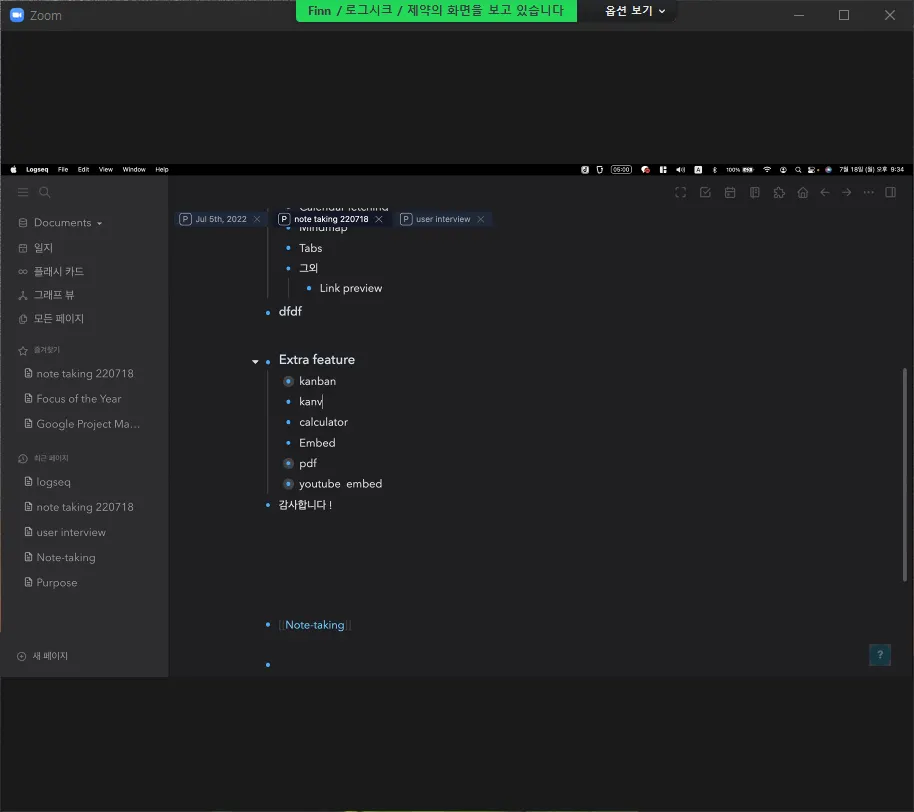Collapse the Extra feature block
914x812 pixels.
(x=255, y=361)
